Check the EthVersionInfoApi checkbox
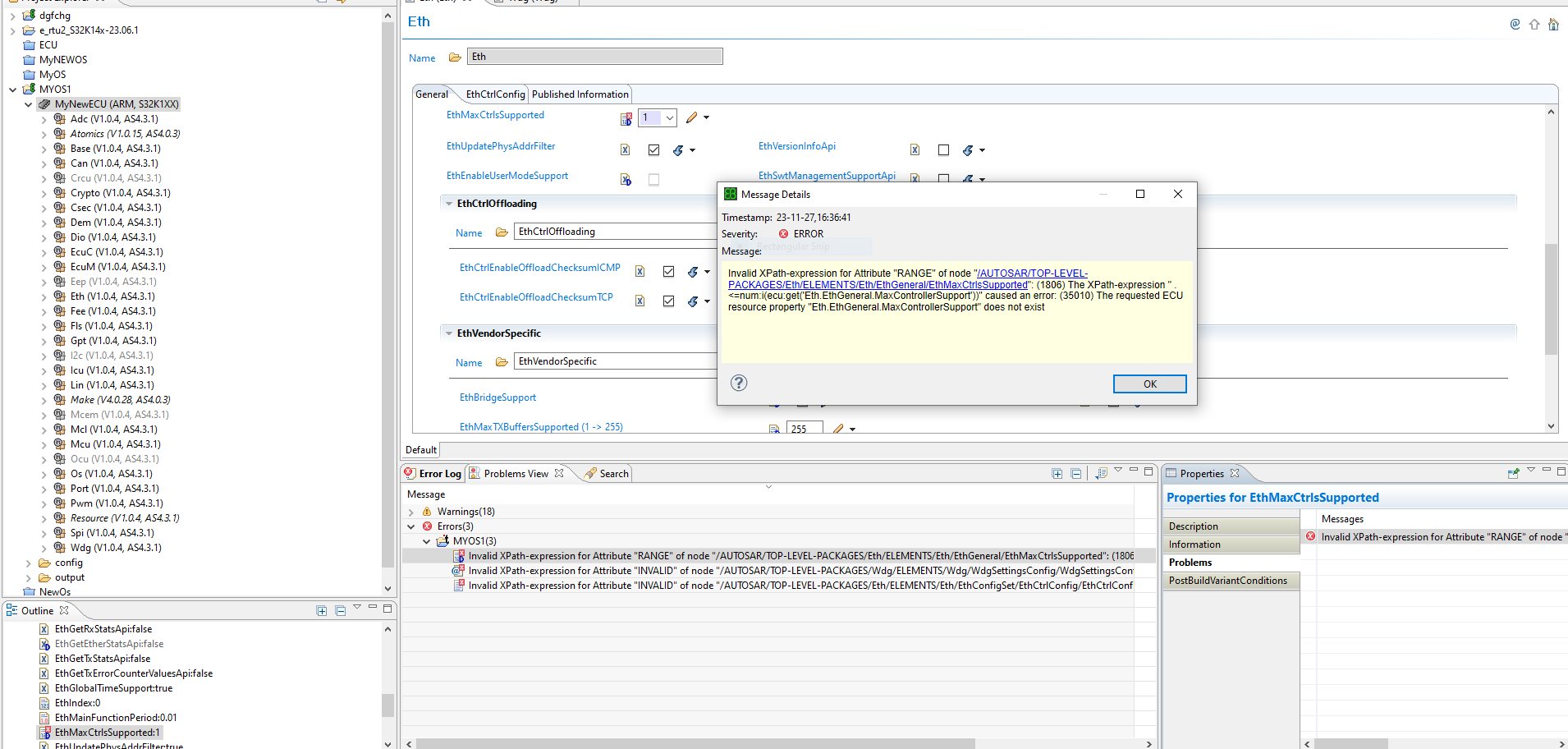The height and width of the screenshot is (749, 1568). tap(943, 150)
